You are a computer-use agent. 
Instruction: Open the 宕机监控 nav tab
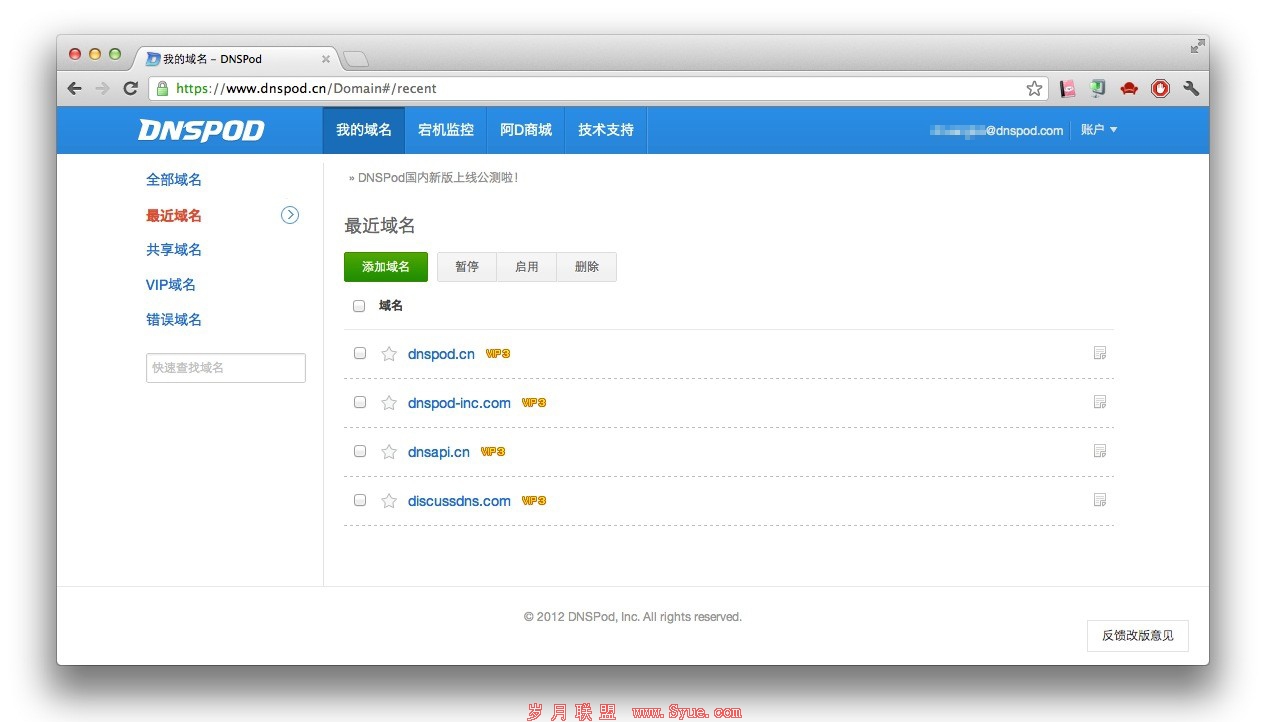click(x=446, y=130)
